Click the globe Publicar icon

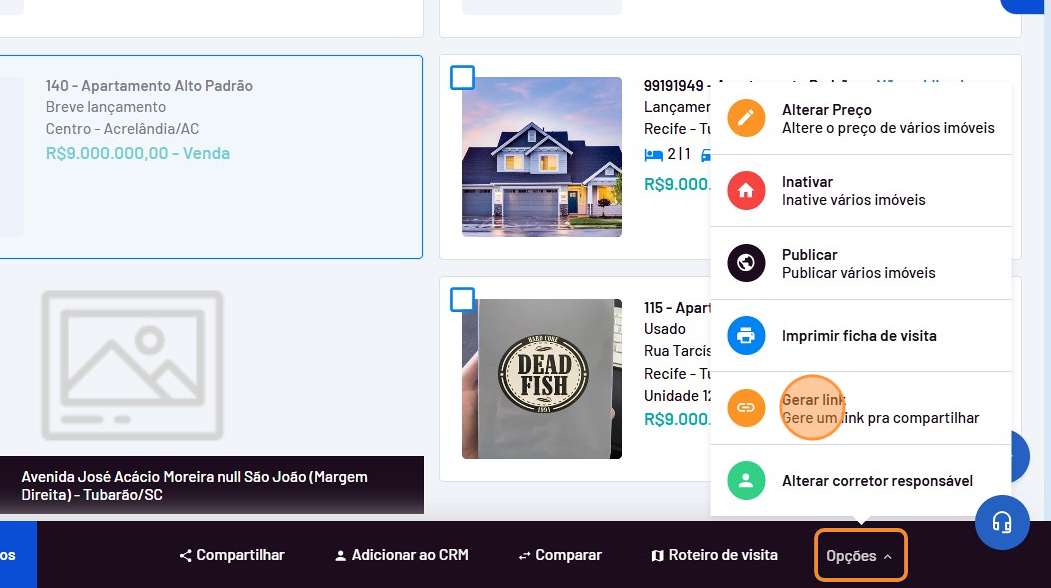746,263
